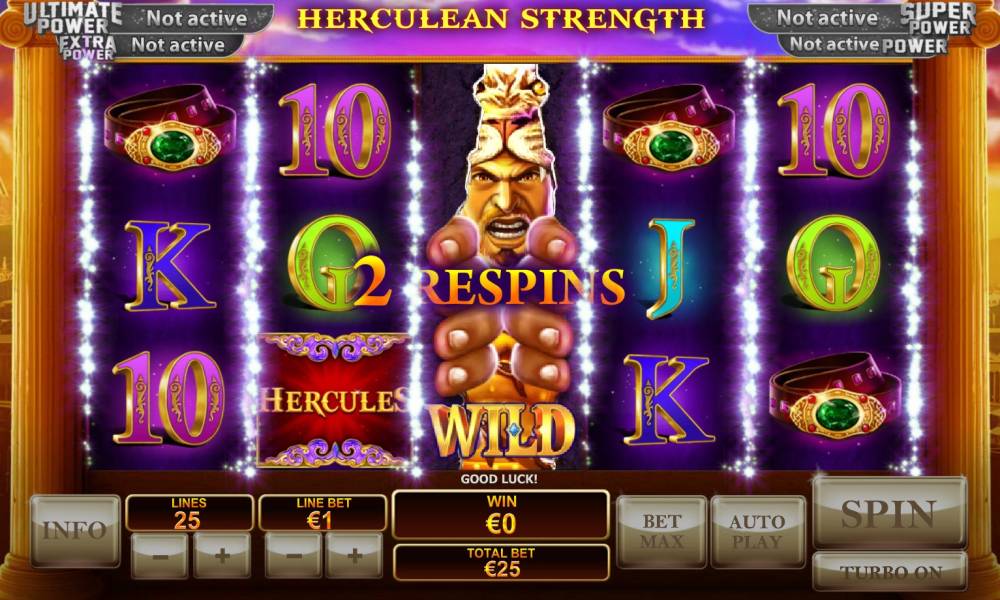The height and width of the screenshot is (600, 1000).
Task: Set the maximum bet with Bet Max
Action: 661,531
